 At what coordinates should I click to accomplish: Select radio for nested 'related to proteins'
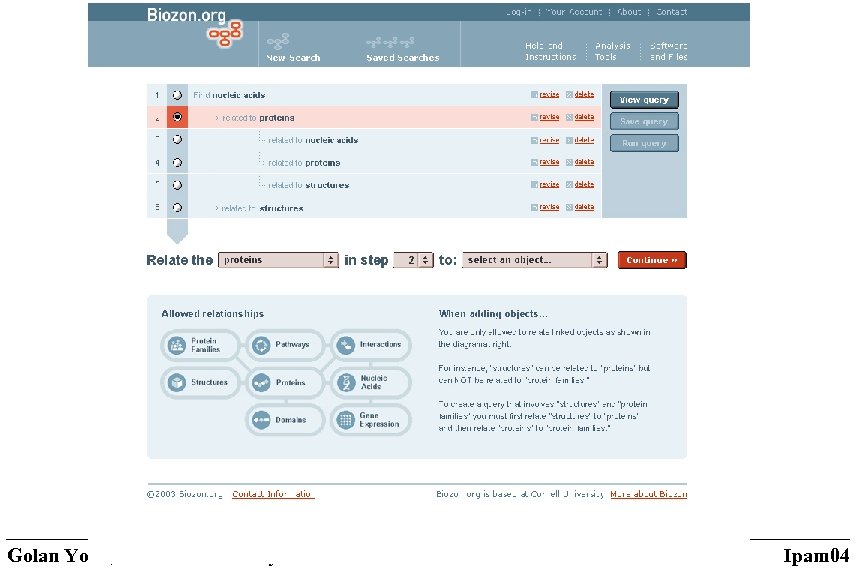[x=177, y=163]
